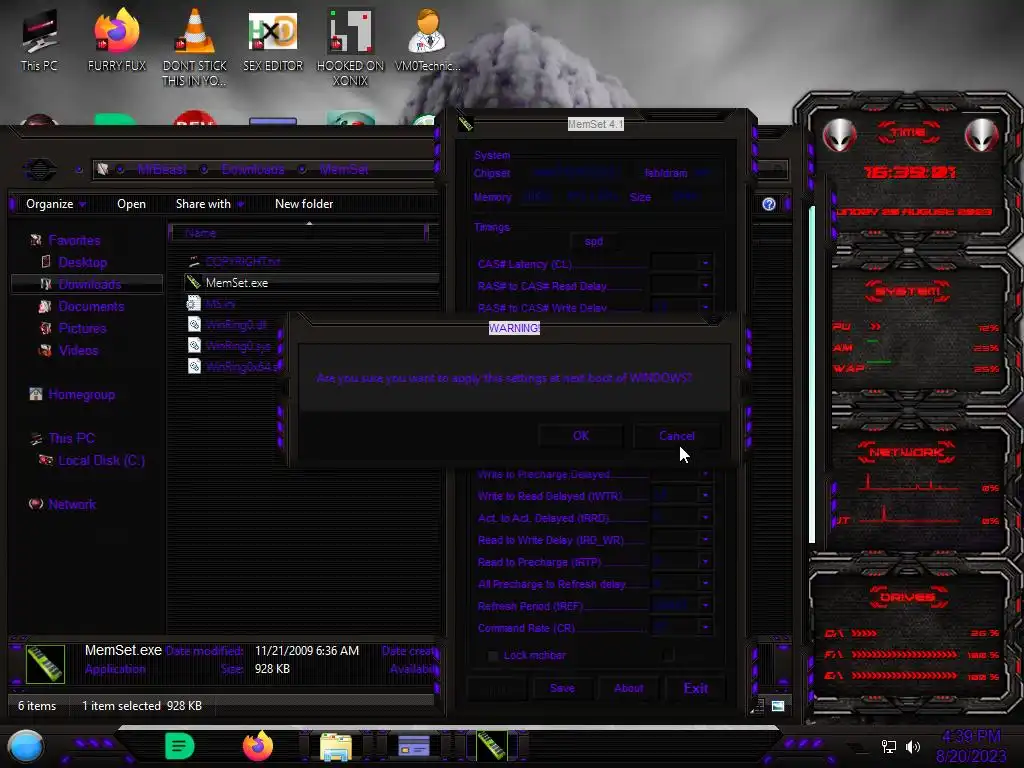Select Pictures in Explorer sidebar
This screenshot has height=768, width=1024.
click(82, 328)
